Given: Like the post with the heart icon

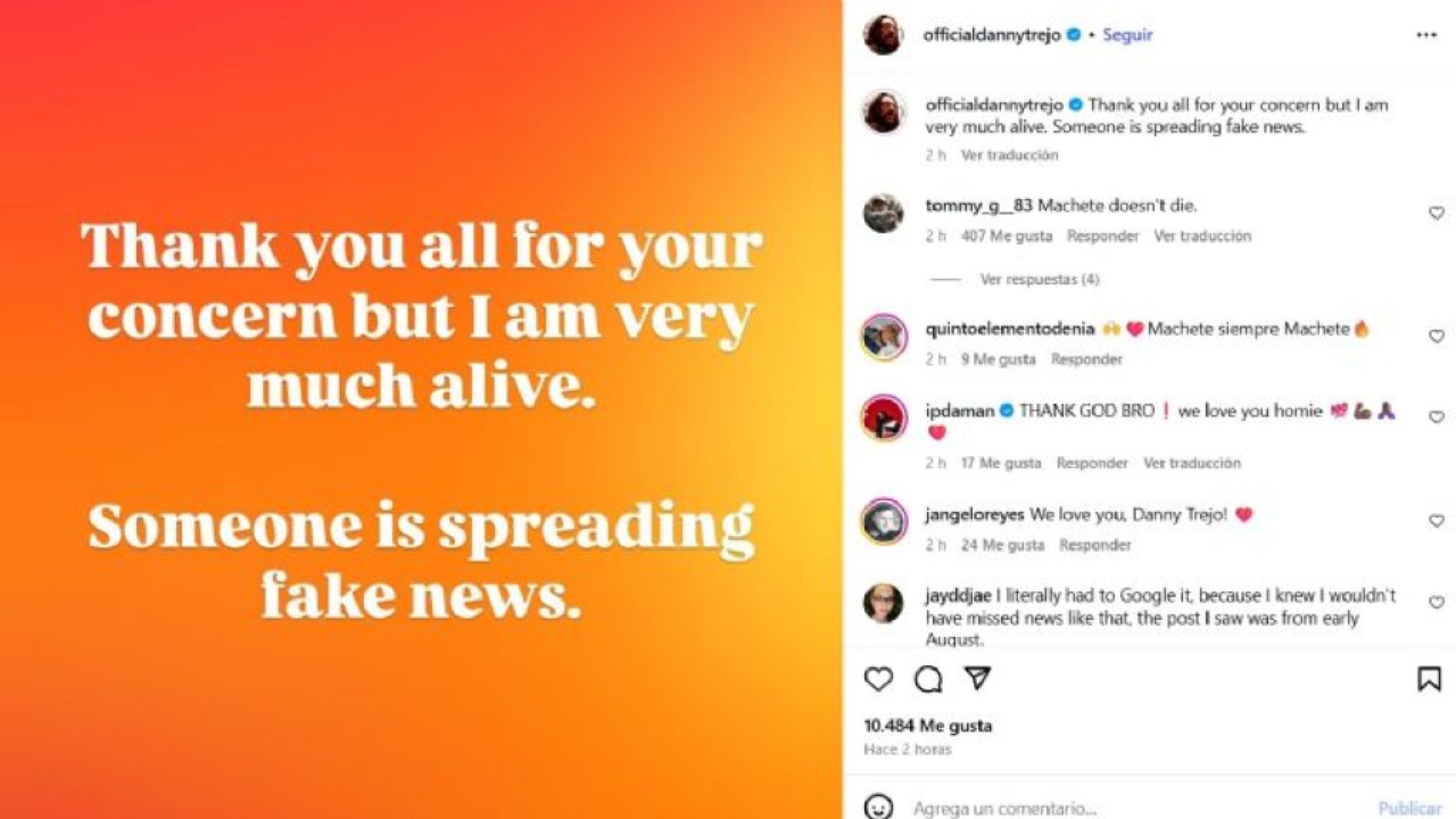Looking at the screenshot, I should pos(878,679).
